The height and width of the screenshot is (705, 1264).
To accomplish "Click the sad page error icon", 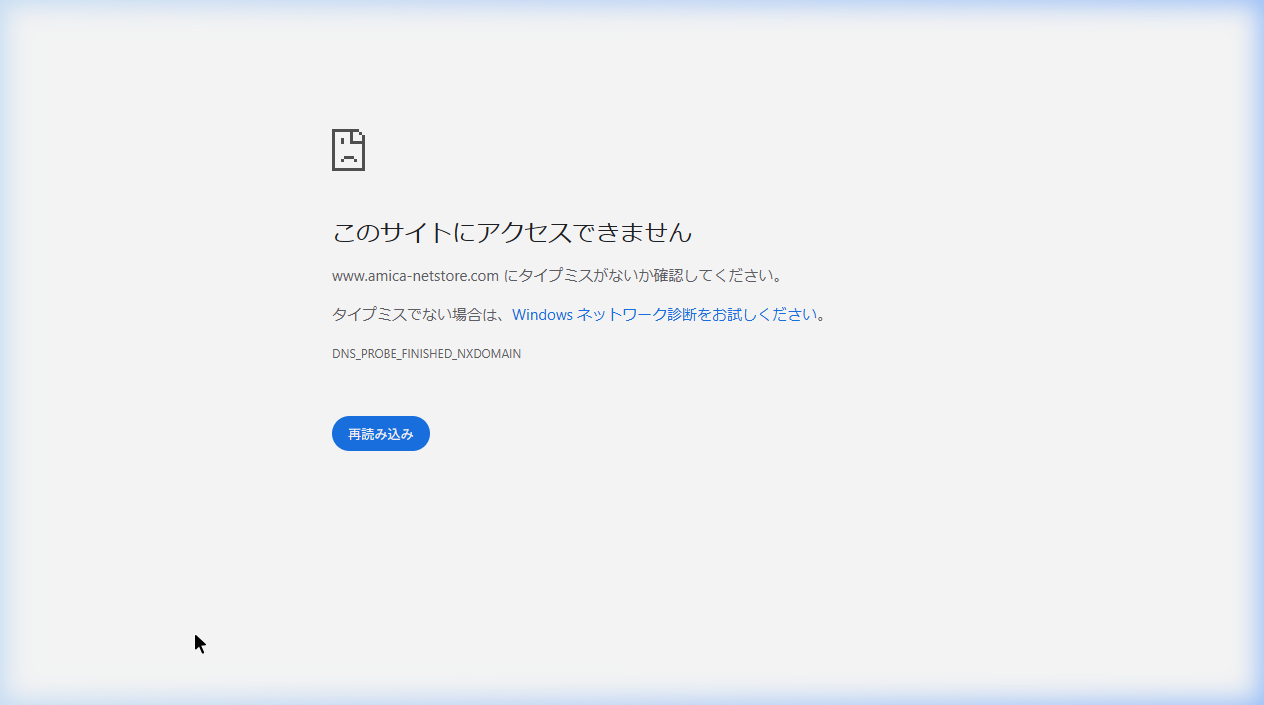I will (x=348, y=150).
